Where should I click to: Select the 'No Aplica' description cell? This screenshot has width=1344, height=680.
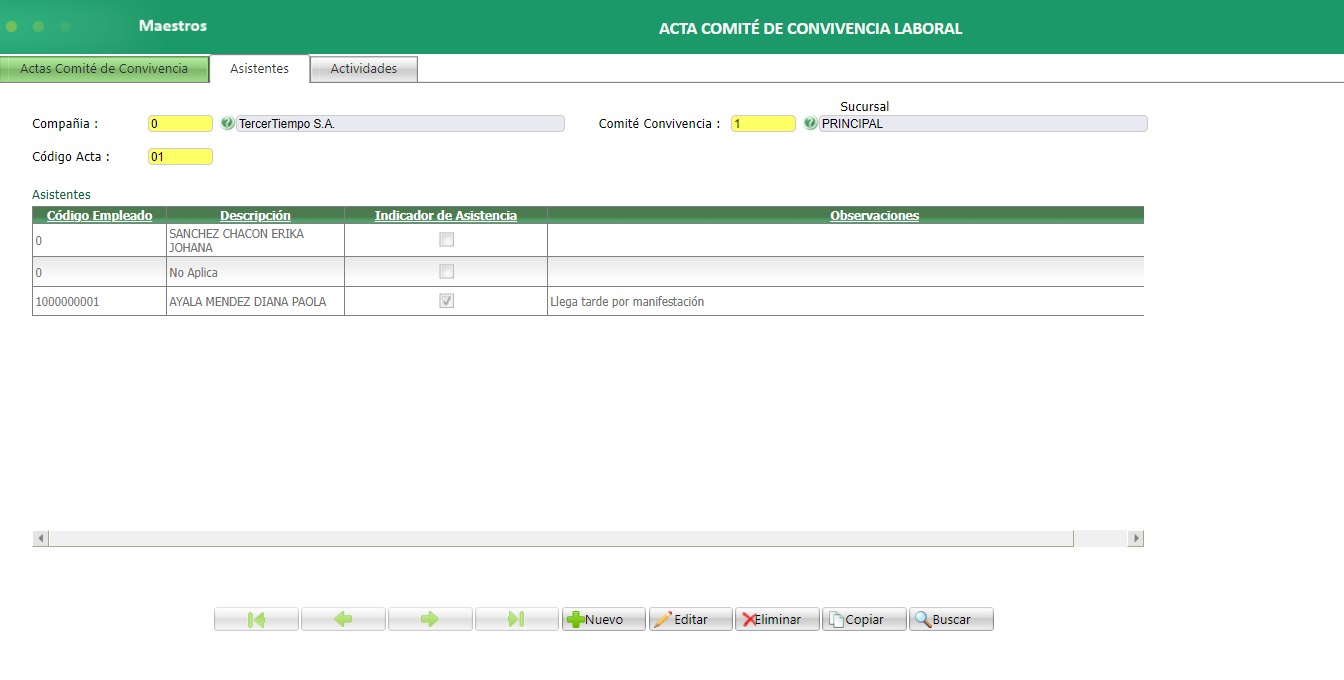(255, 272)
